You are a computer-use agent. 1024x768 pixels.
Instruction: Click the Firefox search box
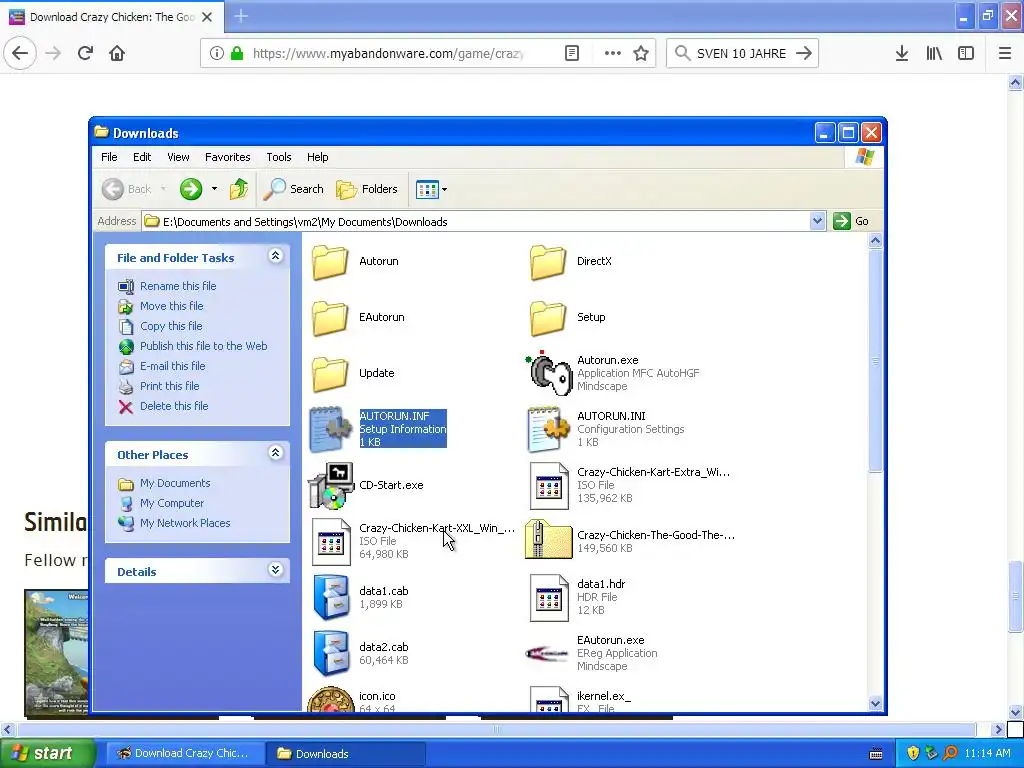[x=742, y=54]
